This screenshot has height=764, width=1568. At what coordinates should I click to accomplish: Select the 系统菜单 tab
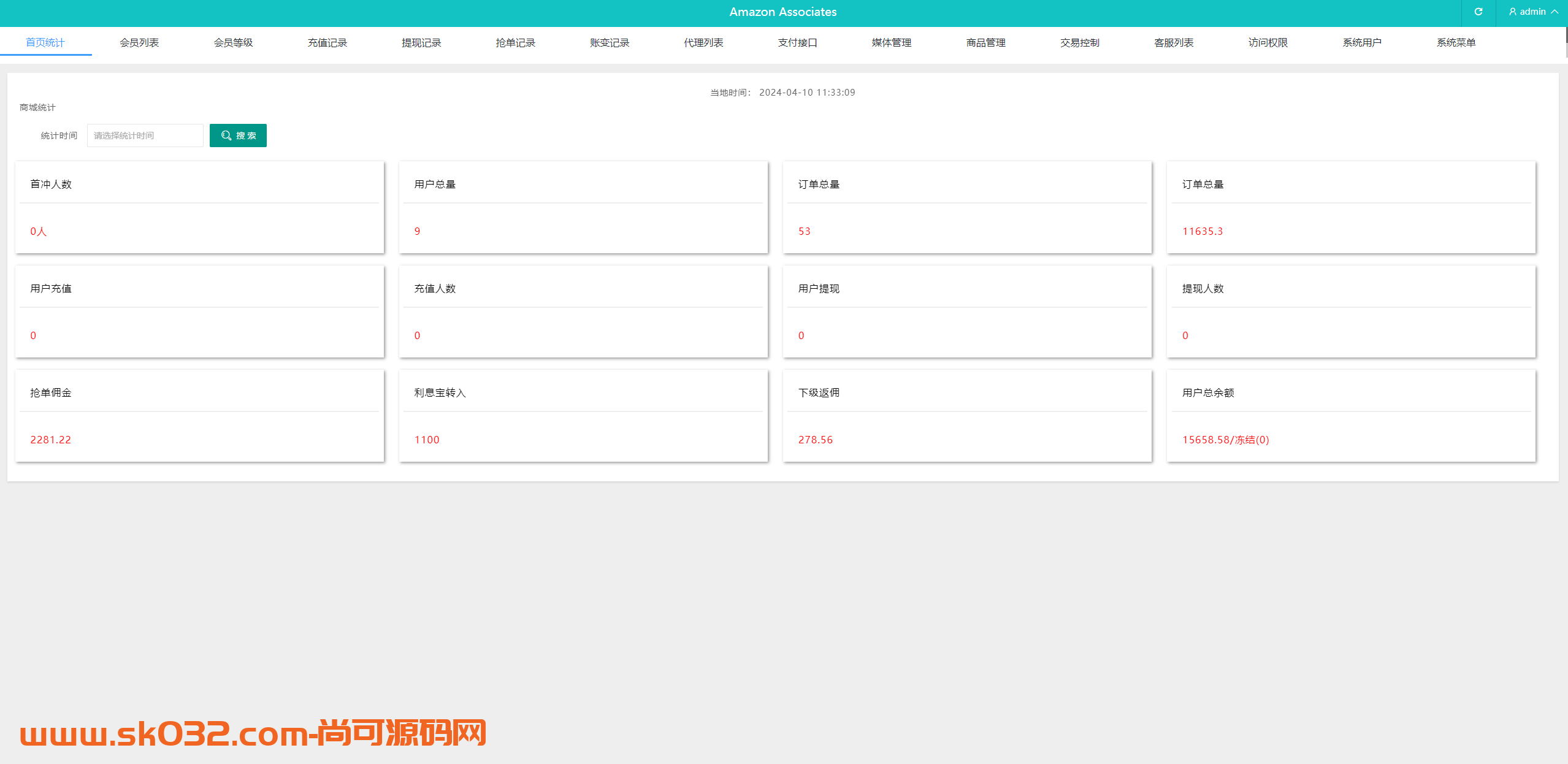click(1456, 42)
